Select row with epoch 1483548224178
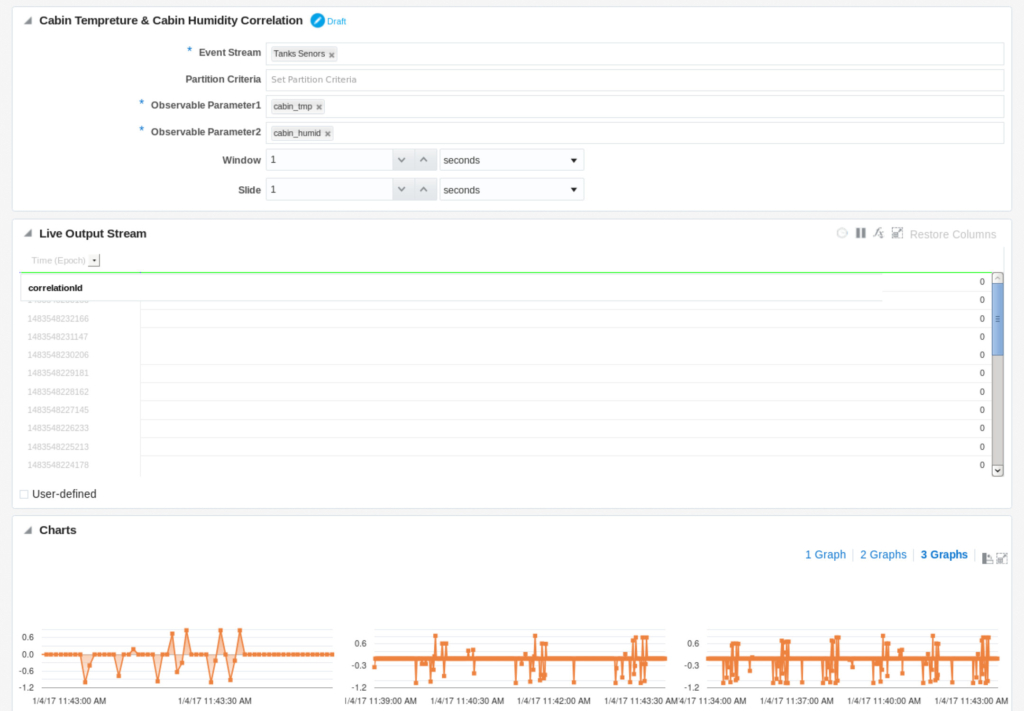This screenshot has height=711, width=1024. click(506, 465)
